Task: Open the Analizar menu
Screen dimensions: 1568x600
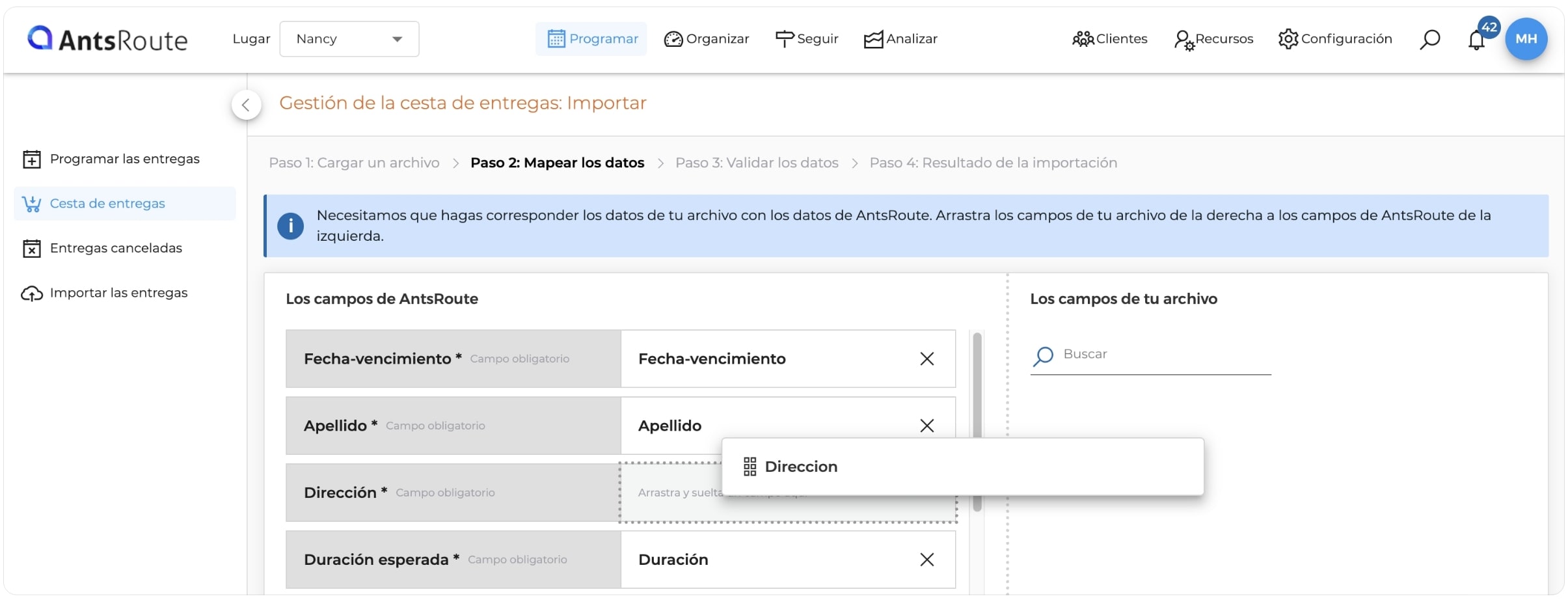Action: [x=900, y=39]
